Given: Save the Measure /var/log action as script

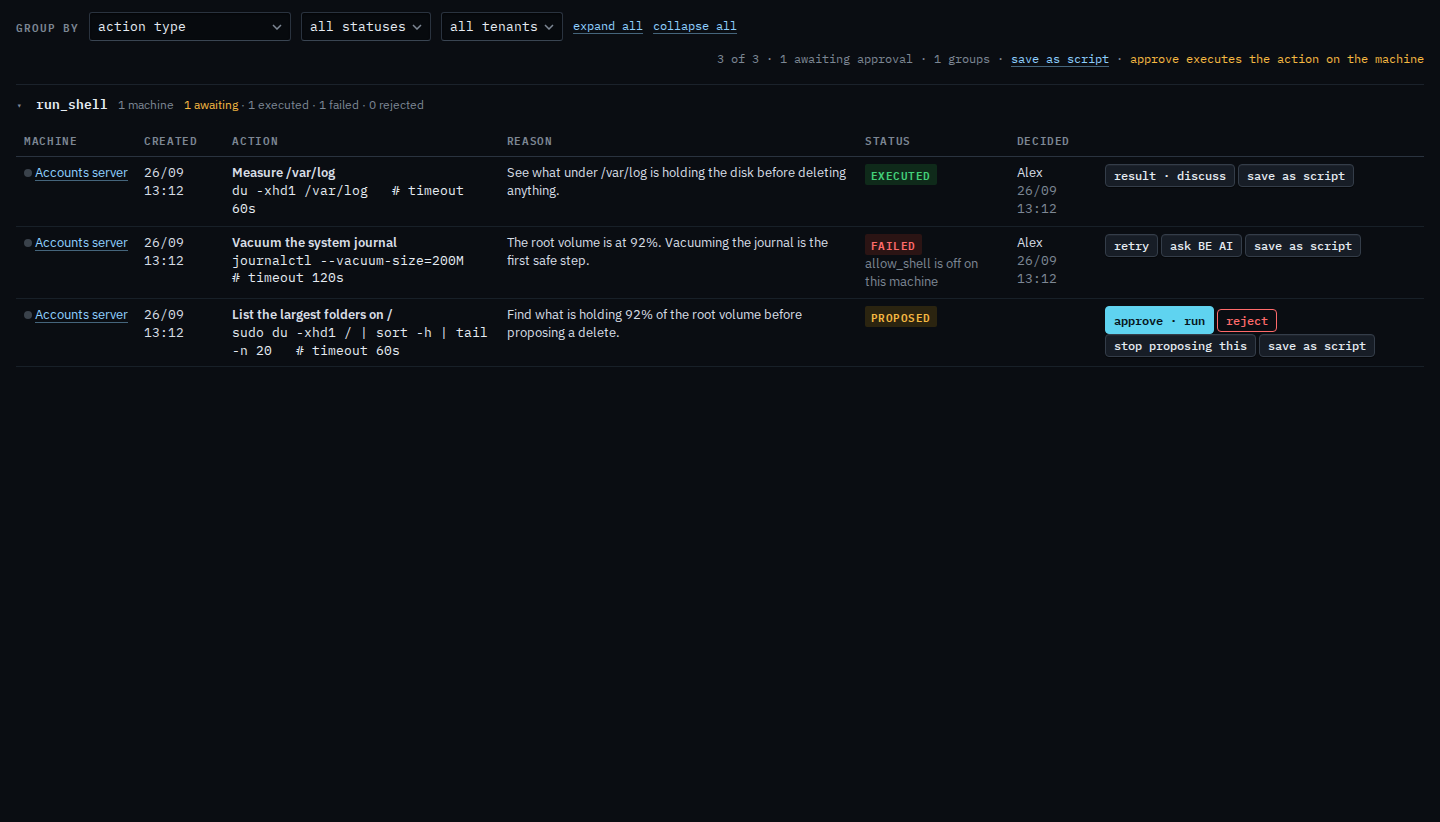Looking at the screenshot, I should tap(1296, 176).
